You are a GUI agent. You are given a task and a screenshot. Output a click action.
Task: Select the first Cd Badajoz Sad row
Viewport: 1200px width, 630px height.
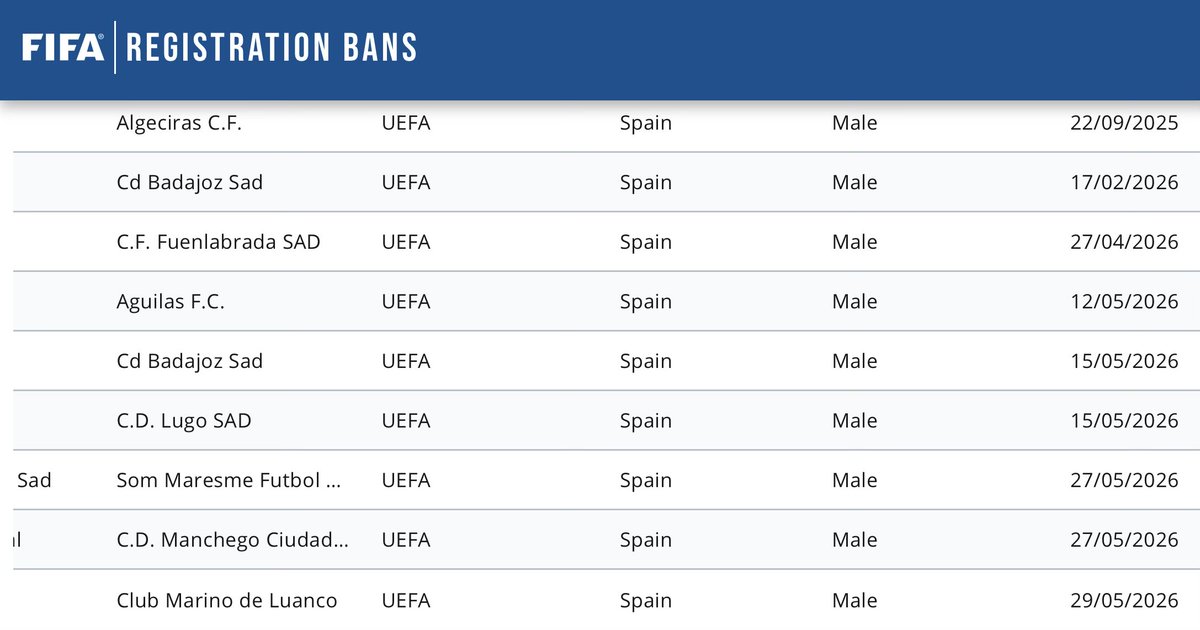click(x=607, y=182)
